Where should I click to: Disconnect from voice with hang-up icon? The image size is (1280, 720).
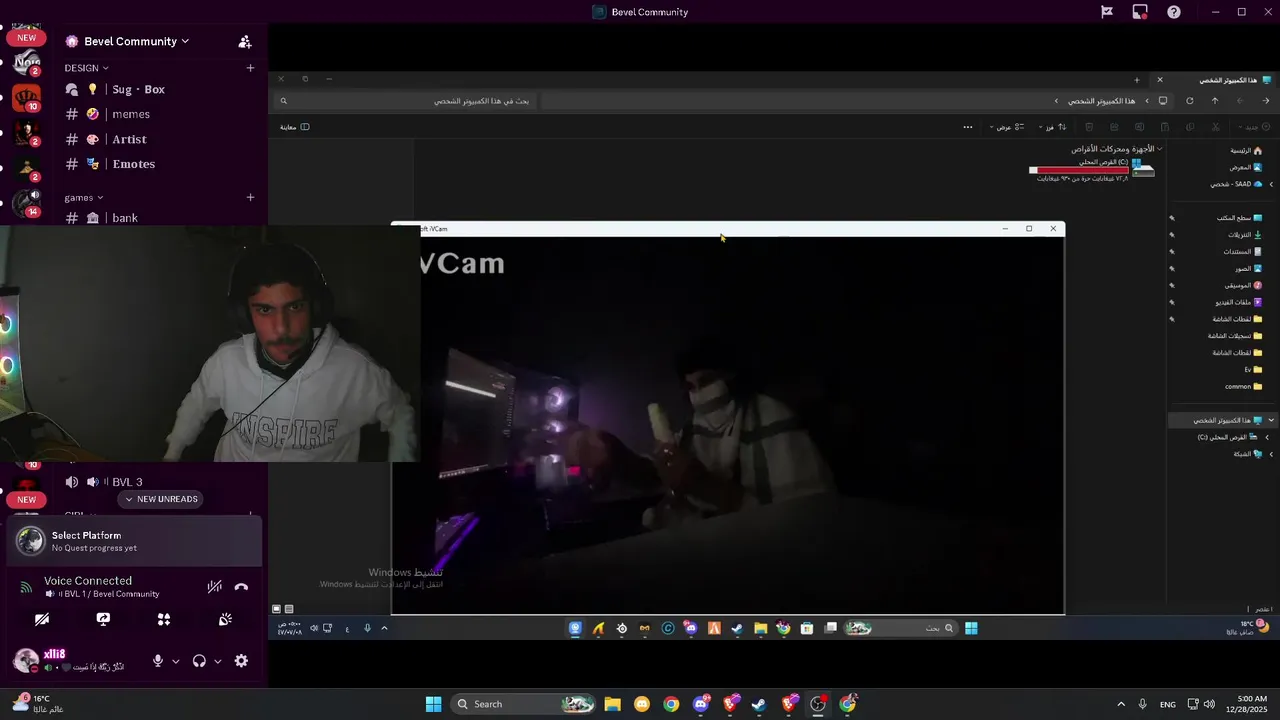pos(241,587)
